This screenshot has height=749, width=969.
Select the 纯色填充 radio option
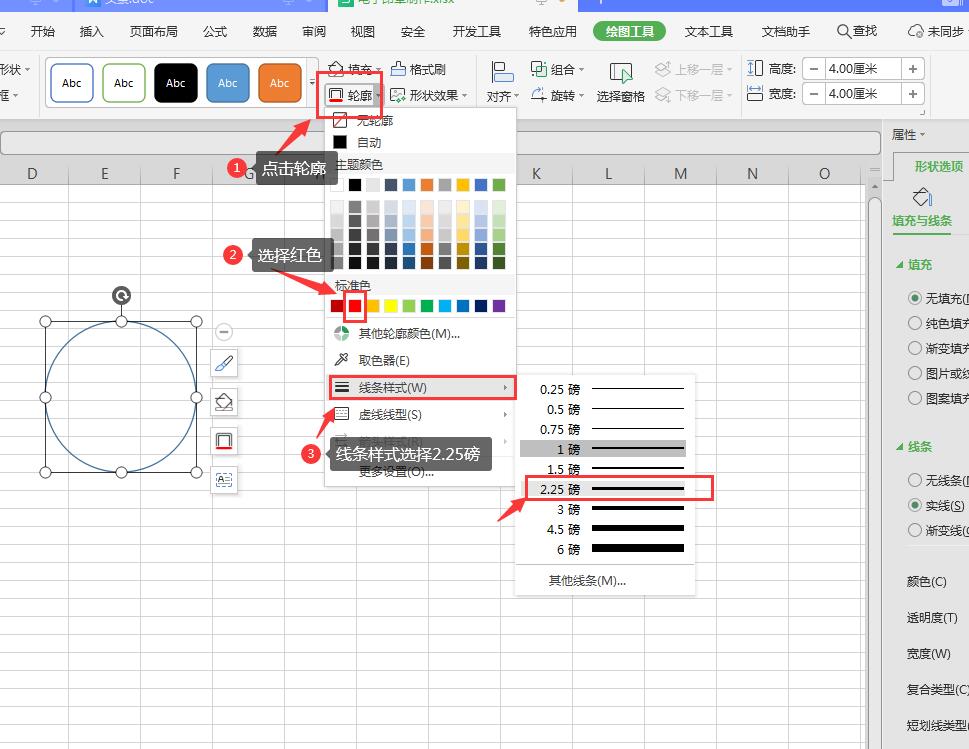(915, 323)
